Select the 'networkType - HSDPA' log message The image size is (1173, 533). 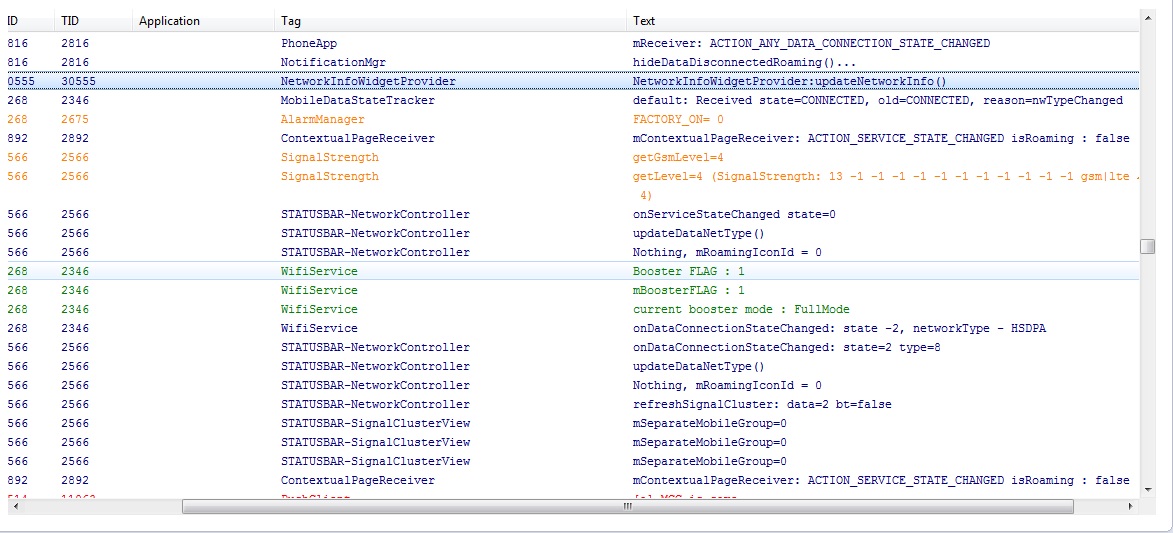[x=839, y=329]
